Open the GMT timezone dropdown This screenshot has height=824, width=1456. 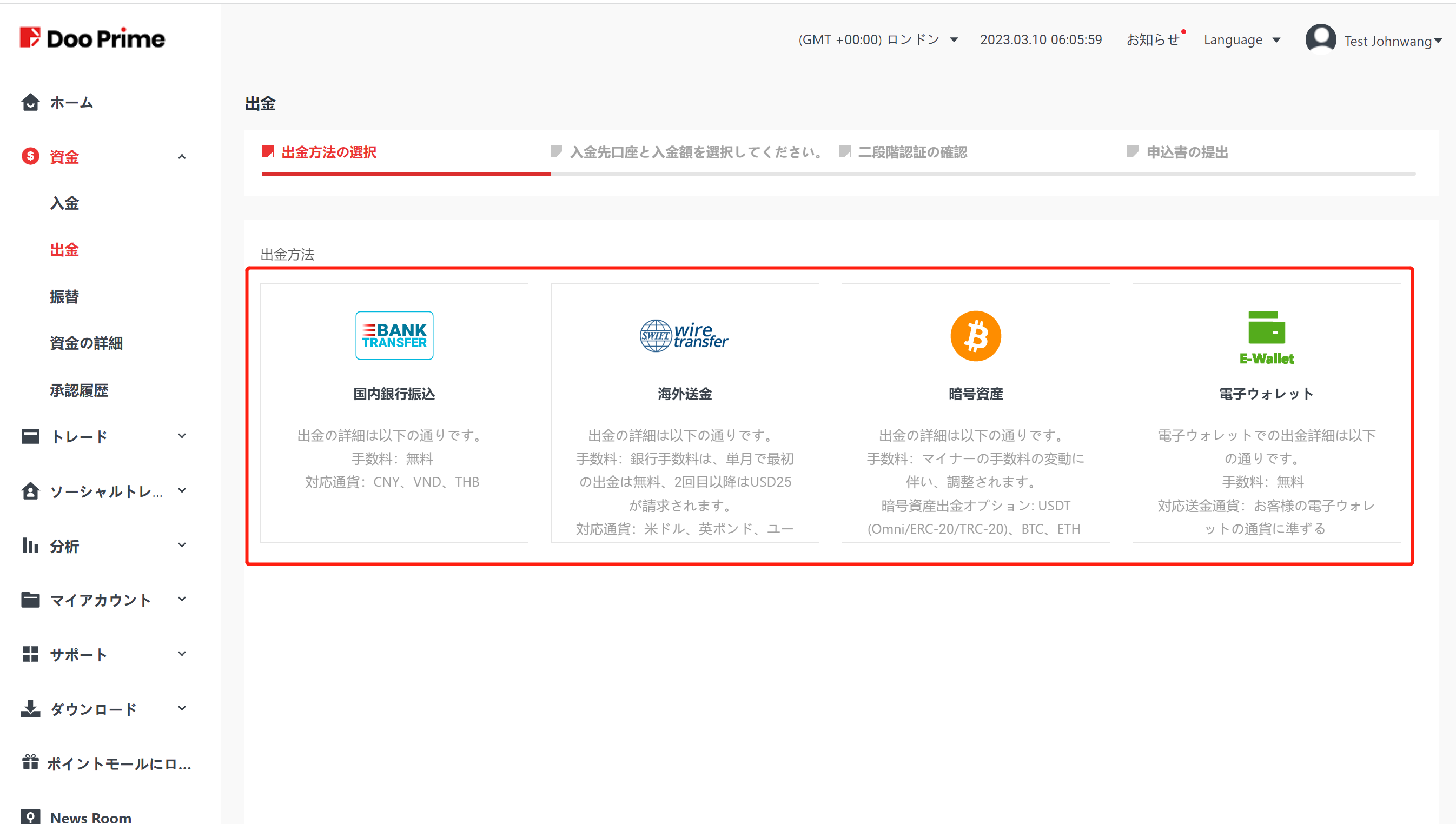[878, 39]
